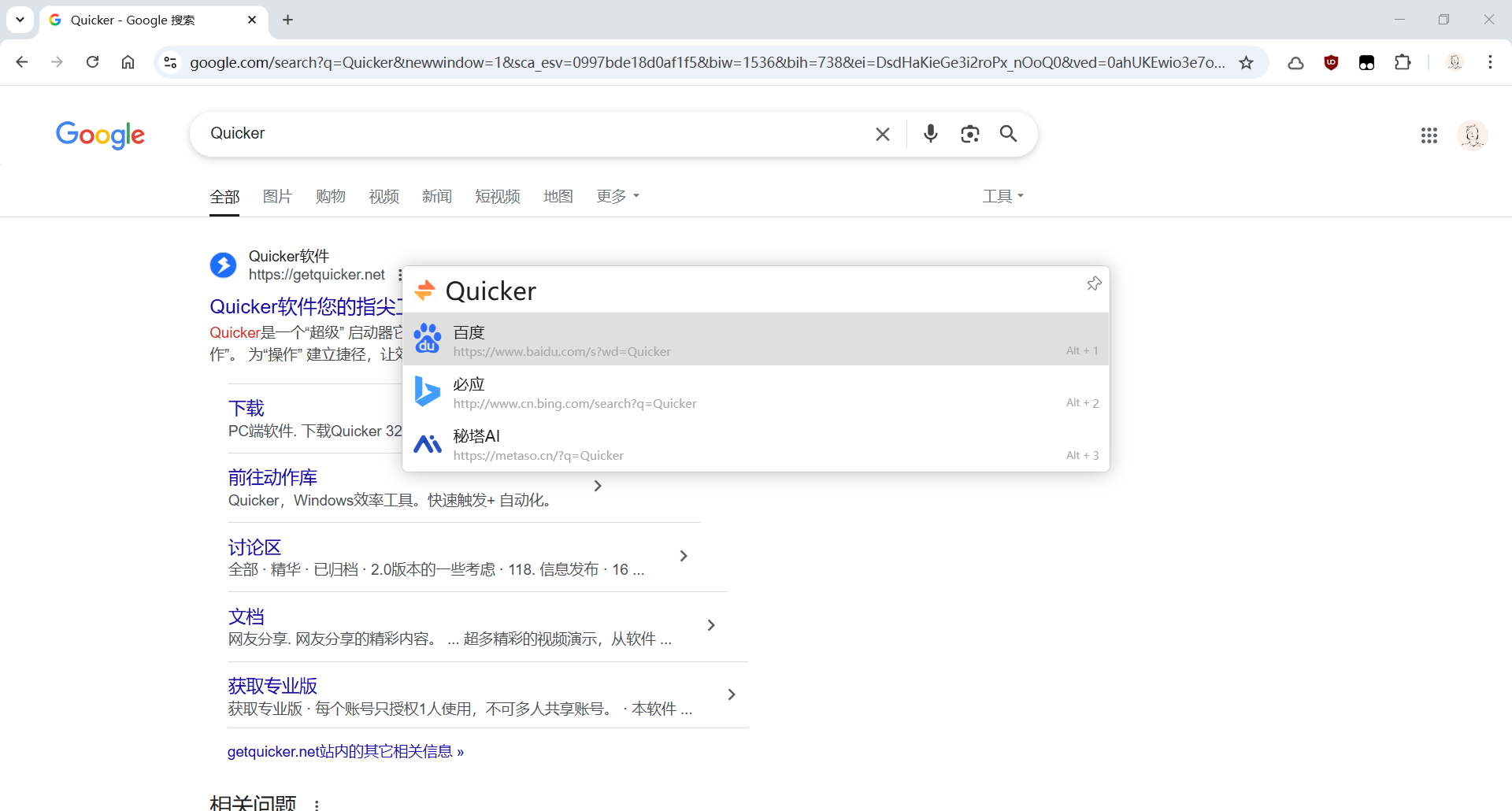Open Google account avatar on page
The height and width of the screenshot is (811, 1512).
click(1472, 135)
